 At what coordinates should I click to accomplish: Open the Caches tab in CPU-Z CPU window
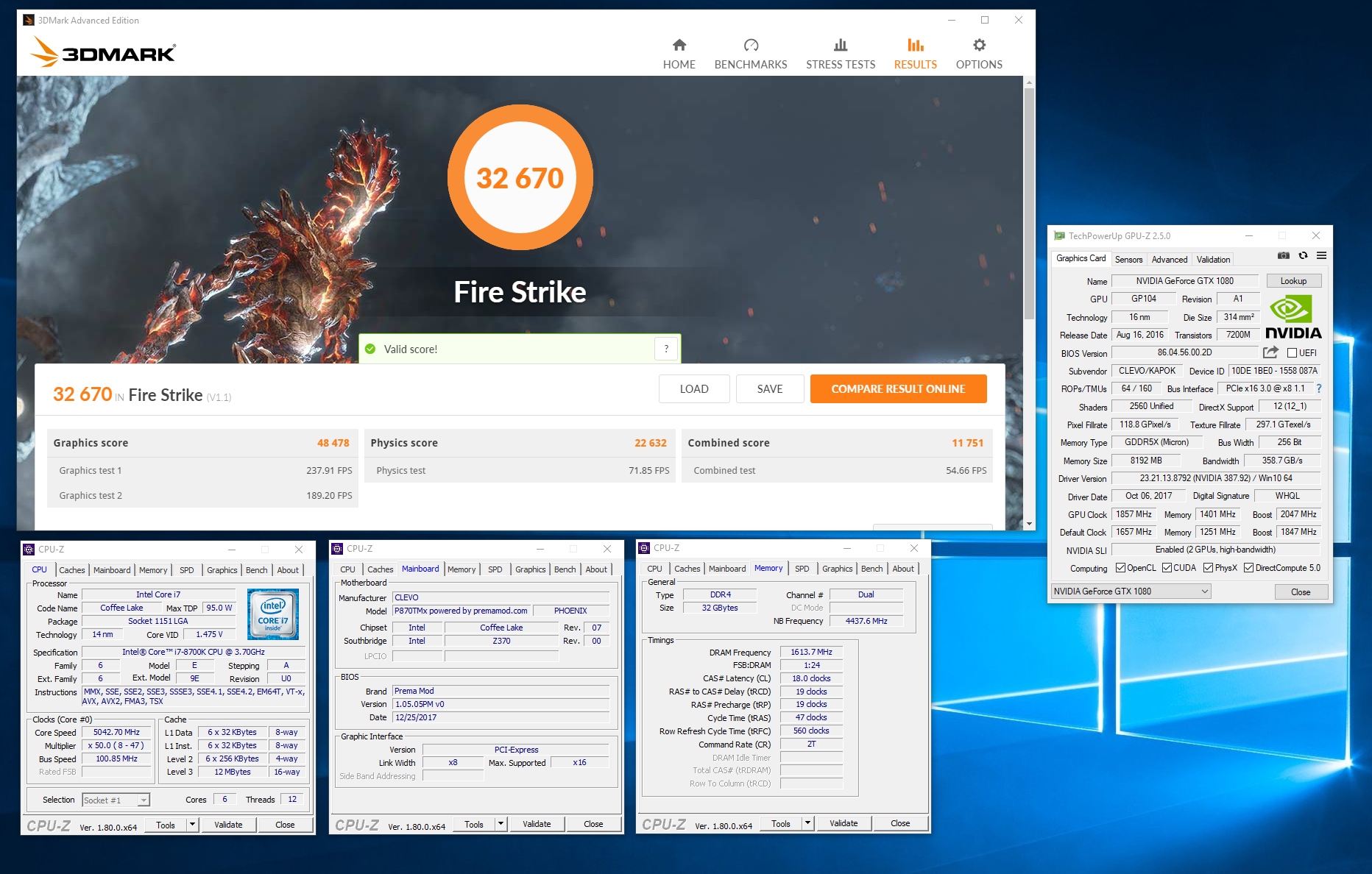(72, 570)
